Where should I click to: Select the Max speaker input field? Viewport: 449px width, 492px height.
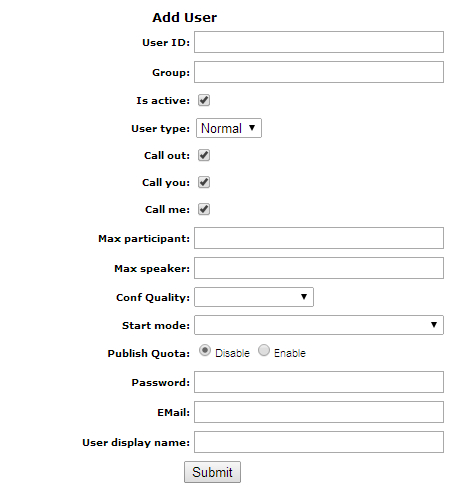pos(319,268)
